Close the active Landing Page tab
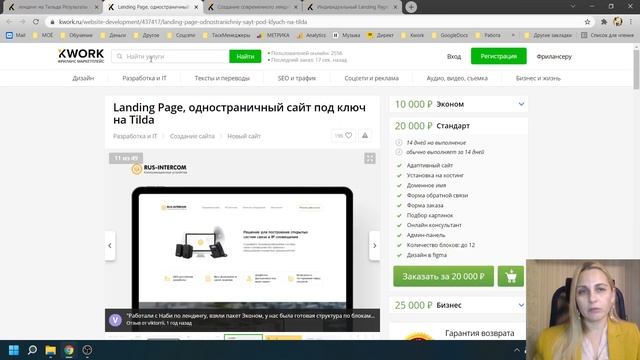Viewport: 640px width, 360px height. pyautogui.click(x=196, y=7)
